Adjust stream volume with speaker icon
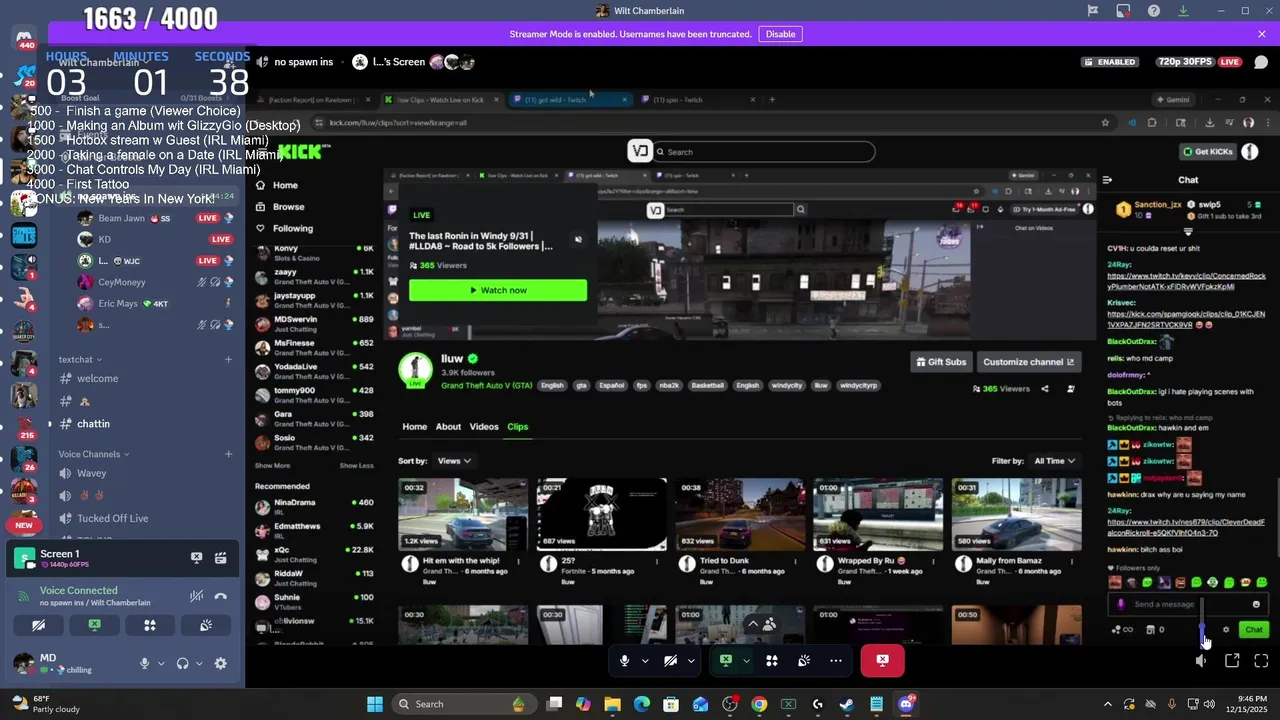The image size is (1280, 720). pyautogui.click(x=1201, y=661)
